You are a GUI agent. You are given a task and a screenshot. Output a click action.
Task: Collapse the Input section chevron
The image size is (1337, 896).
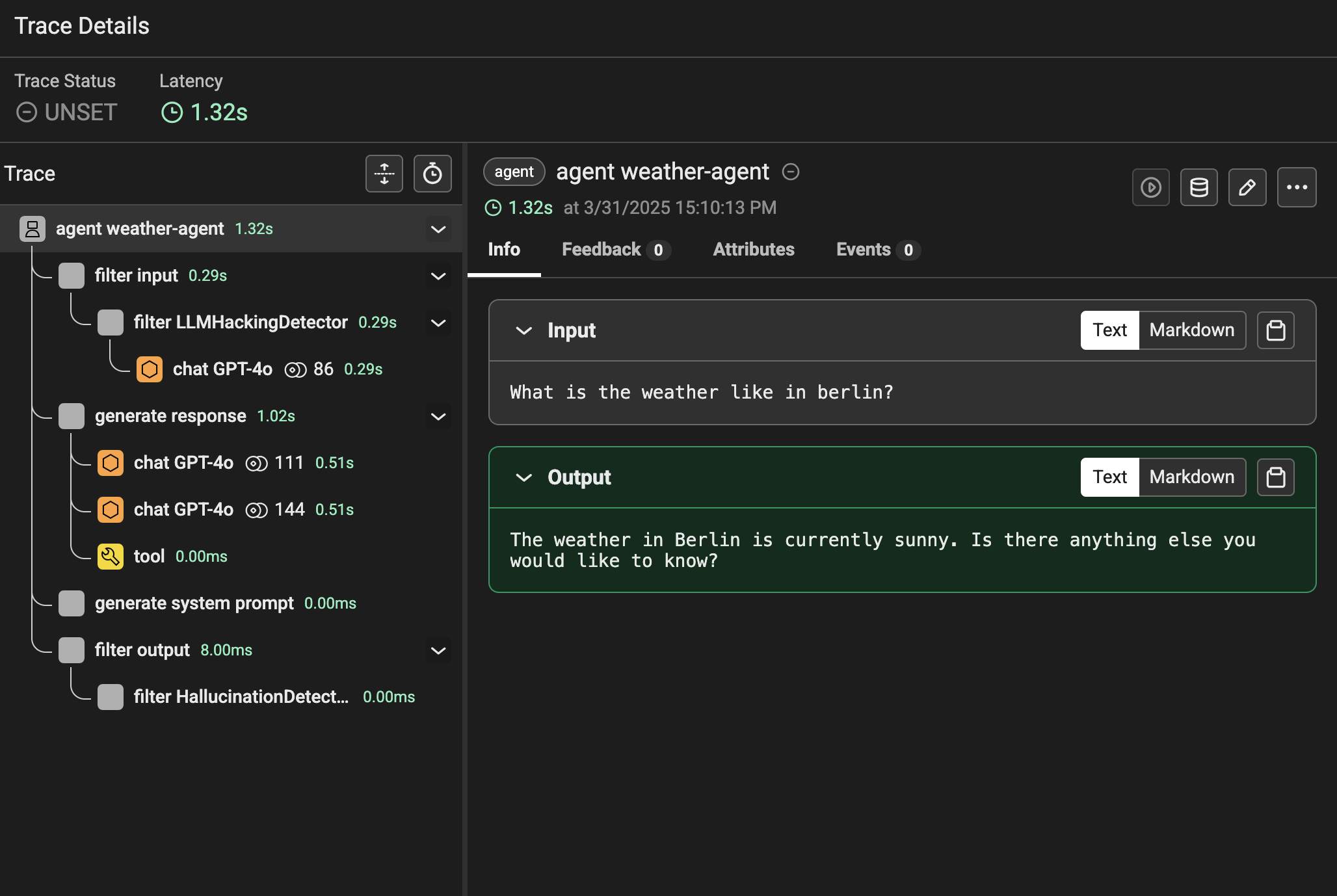coord(523,330)
